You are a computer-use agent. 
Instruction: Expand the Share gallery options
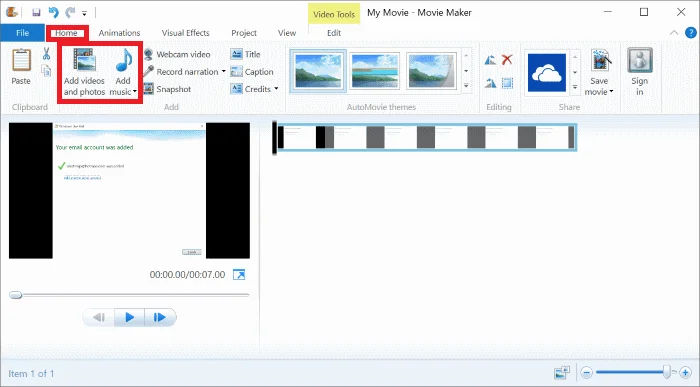(x=575, y=87)
